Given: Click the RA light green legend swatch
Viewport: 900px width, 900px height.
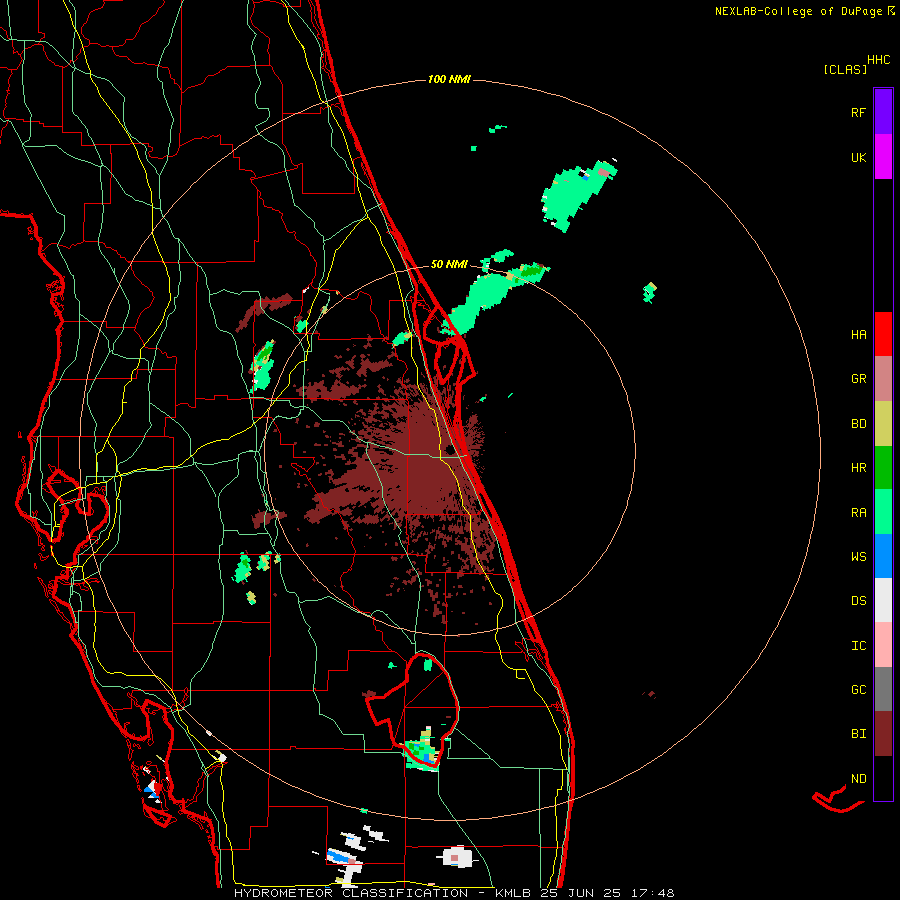Looking at the screenshot, I should [883, 512].
